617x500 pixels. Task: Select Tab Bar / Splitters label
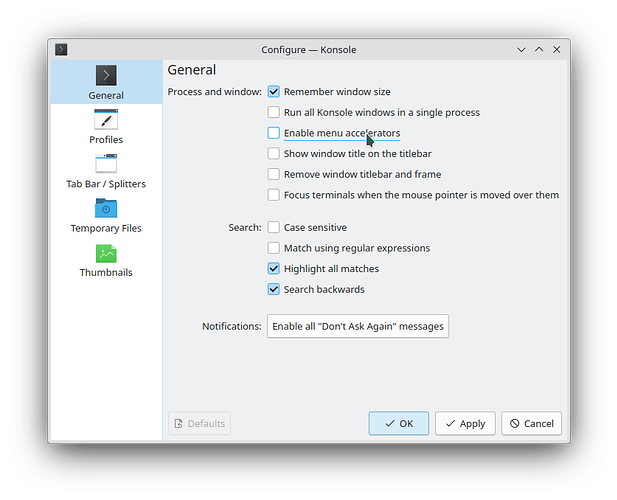106,184
